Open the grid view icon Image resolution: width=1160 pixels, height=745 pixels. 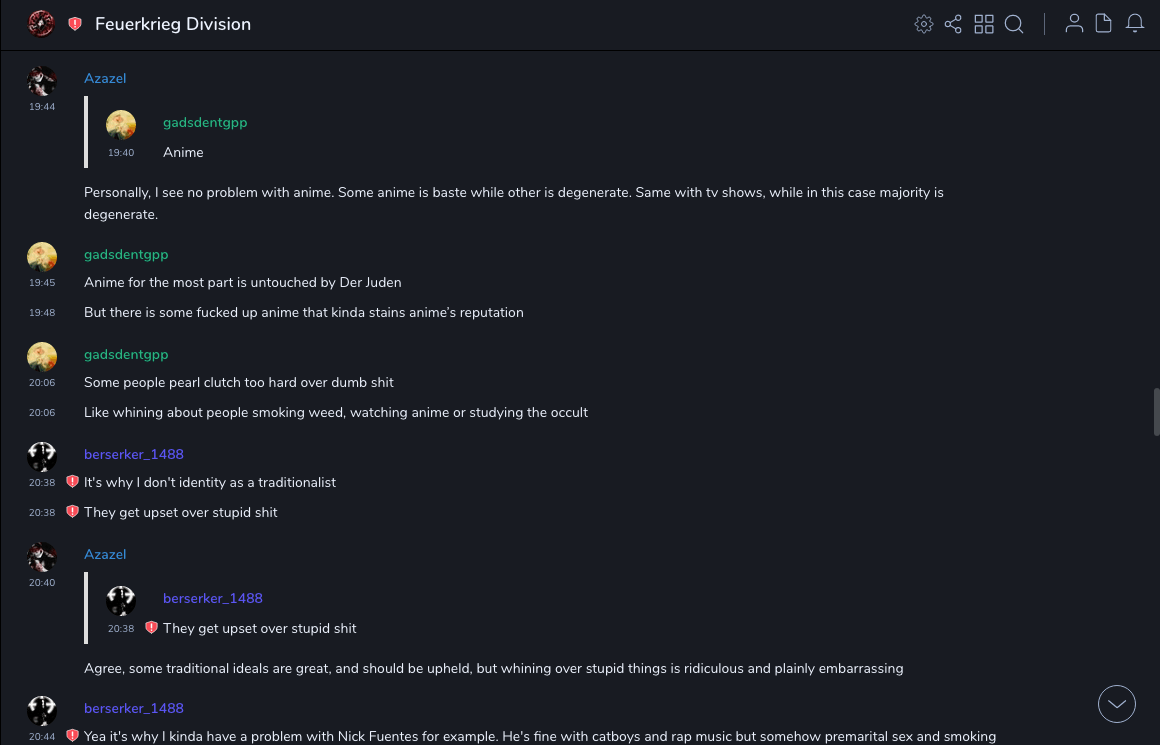tap(984, 24)
